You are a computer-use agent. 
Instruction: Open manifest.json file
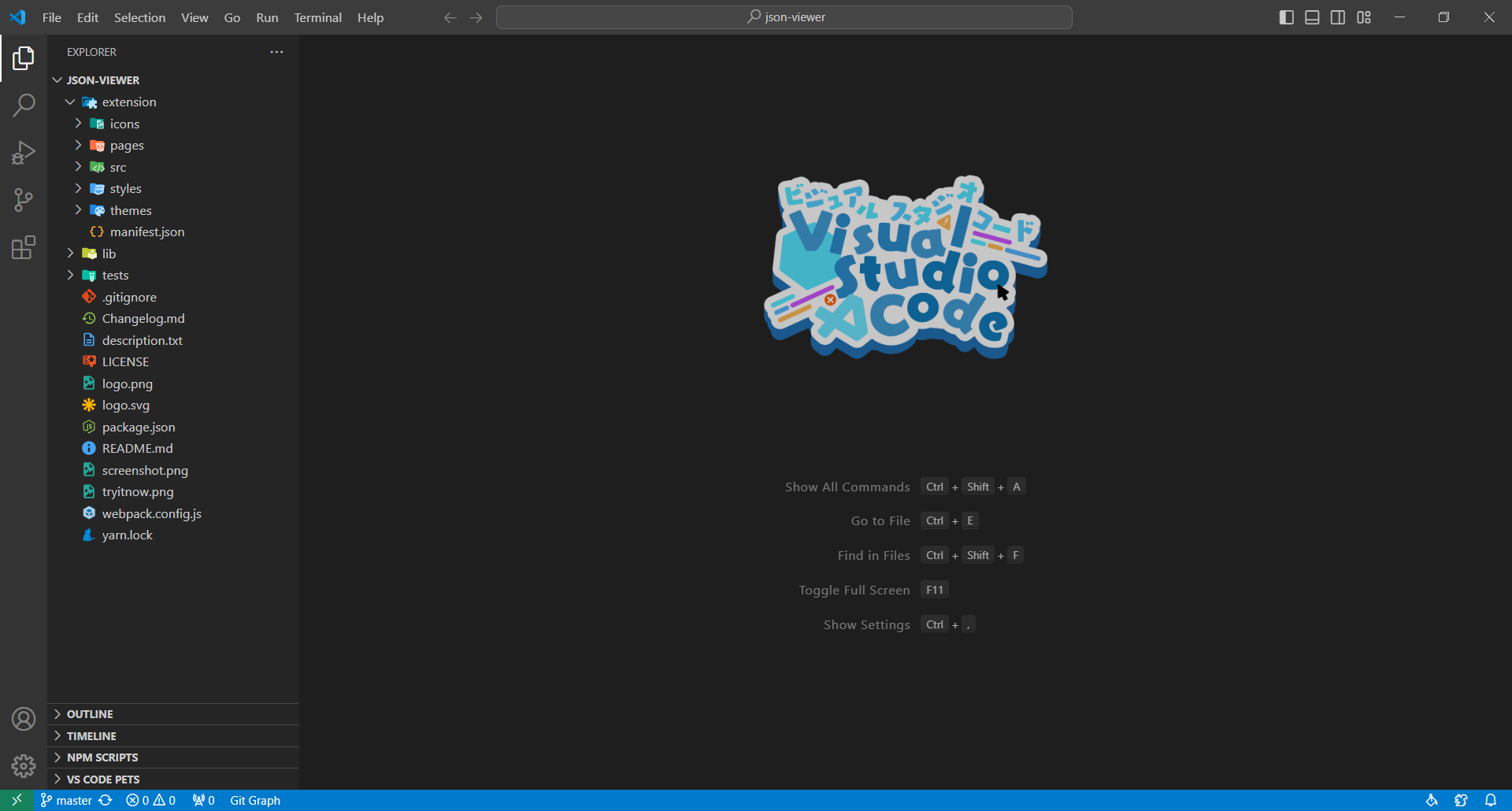point(173,232)
